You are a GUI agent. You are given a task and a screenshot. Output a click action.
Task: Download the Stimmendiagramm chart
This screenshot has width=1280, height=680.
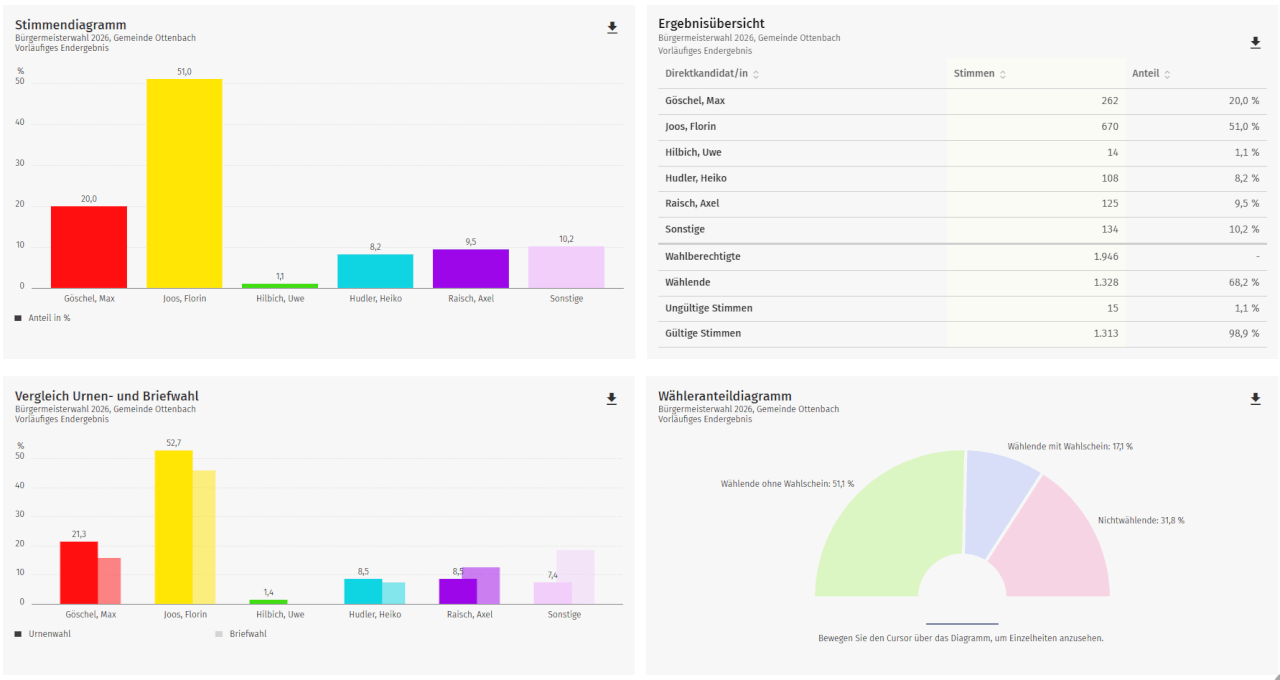(612, 28)
